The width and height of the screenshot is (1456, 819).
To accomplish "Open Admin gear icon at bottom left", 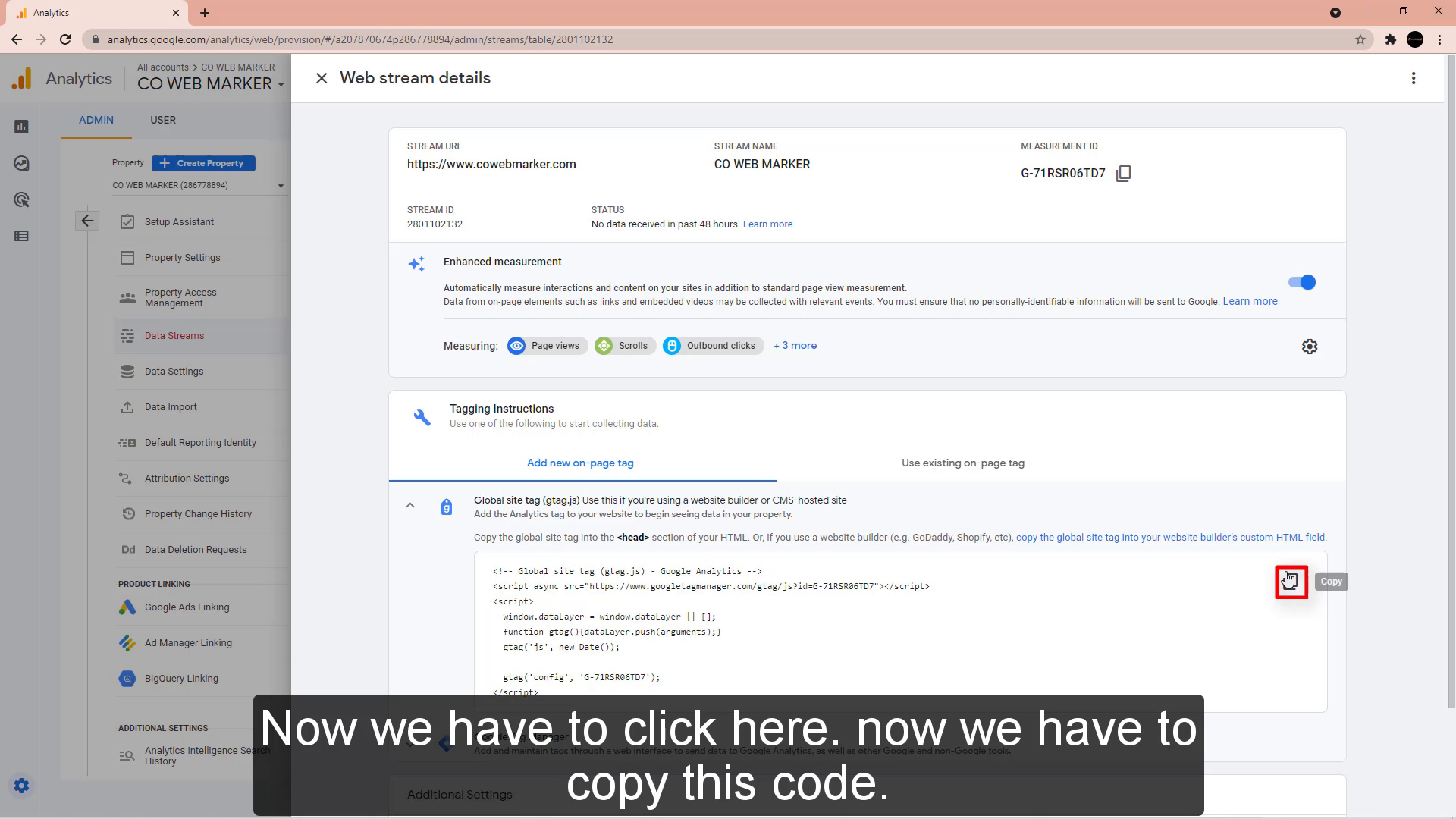I will click(x=21, y=786).
